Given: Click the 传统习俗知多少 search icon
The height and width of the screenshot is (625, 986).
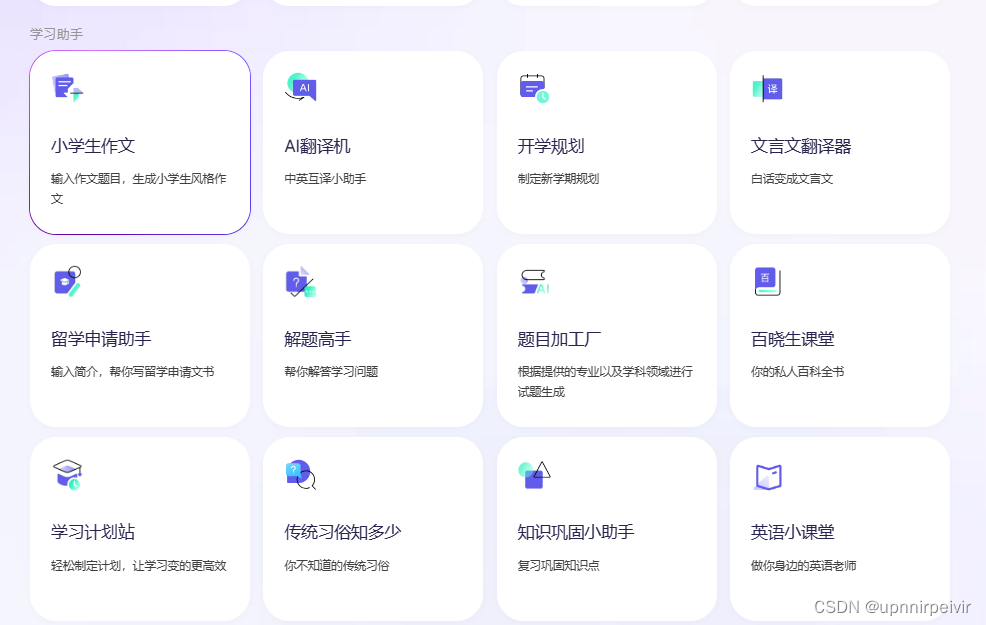Looking at the screenshot, I should pos(301,475).
